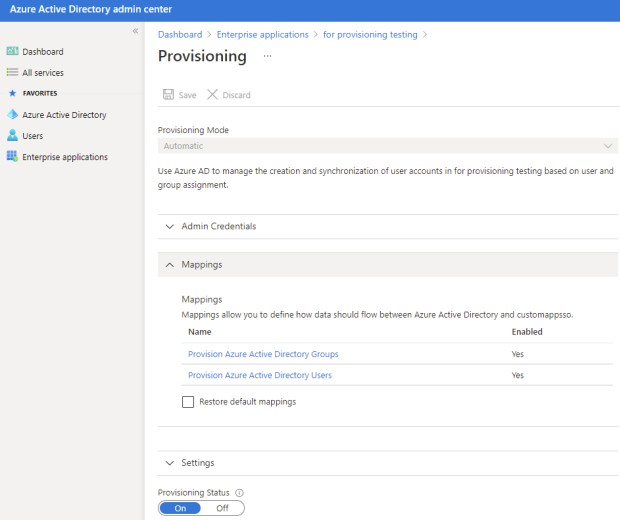This screenshot has height=520, width=620.
Task: Open Azure Active Directory in the sidebar
Action: [64, 115]
